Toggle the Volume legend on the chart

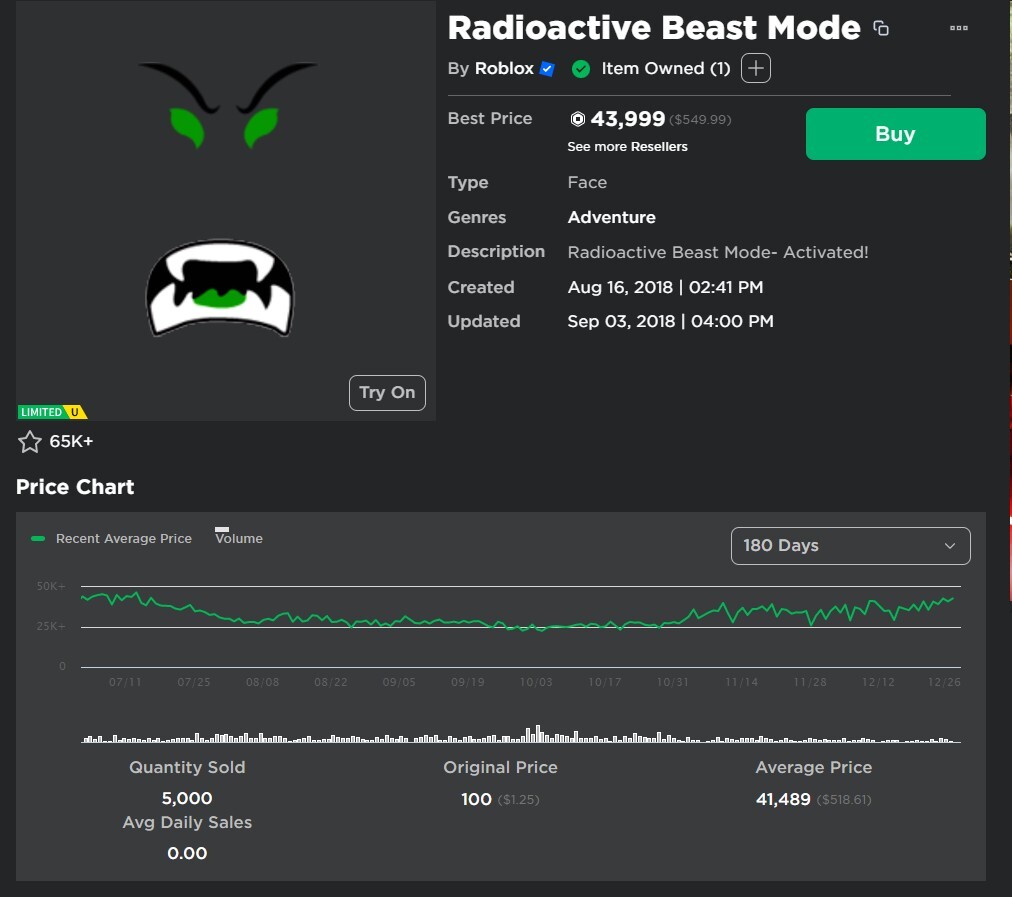[x=238, y=538]
